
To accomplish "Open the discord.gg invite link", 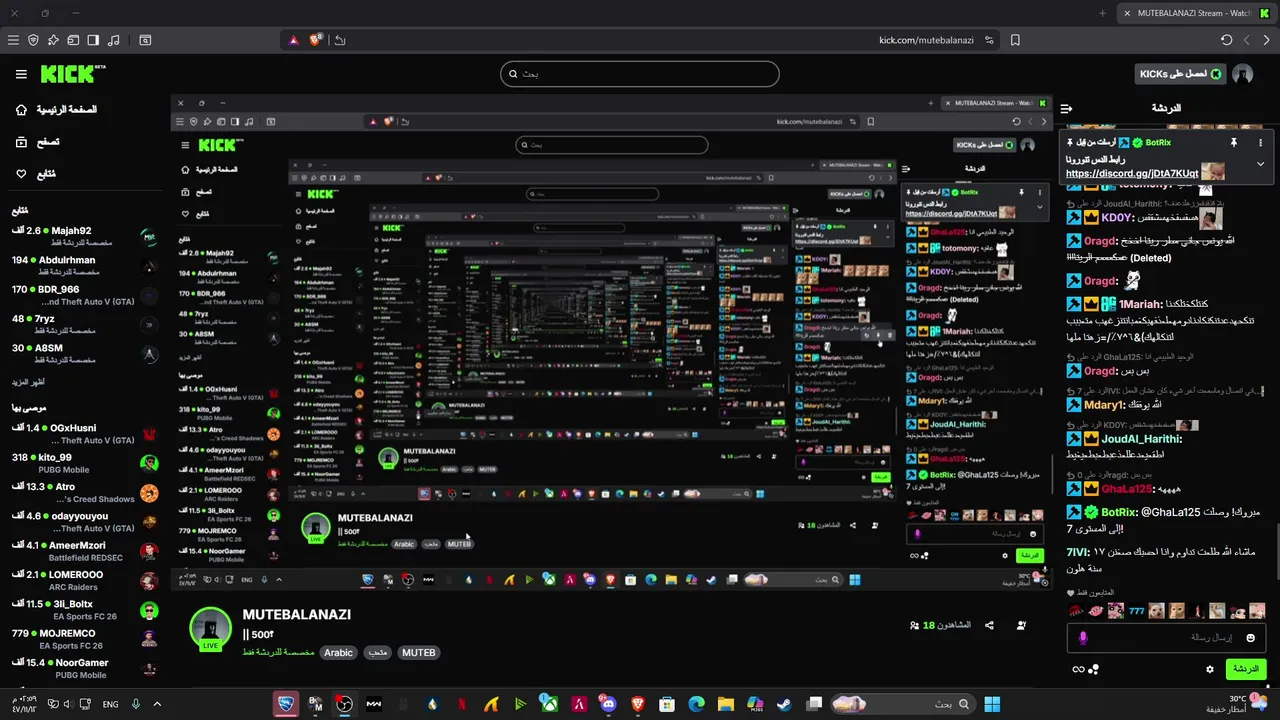I will click(x=1131, y=173).
